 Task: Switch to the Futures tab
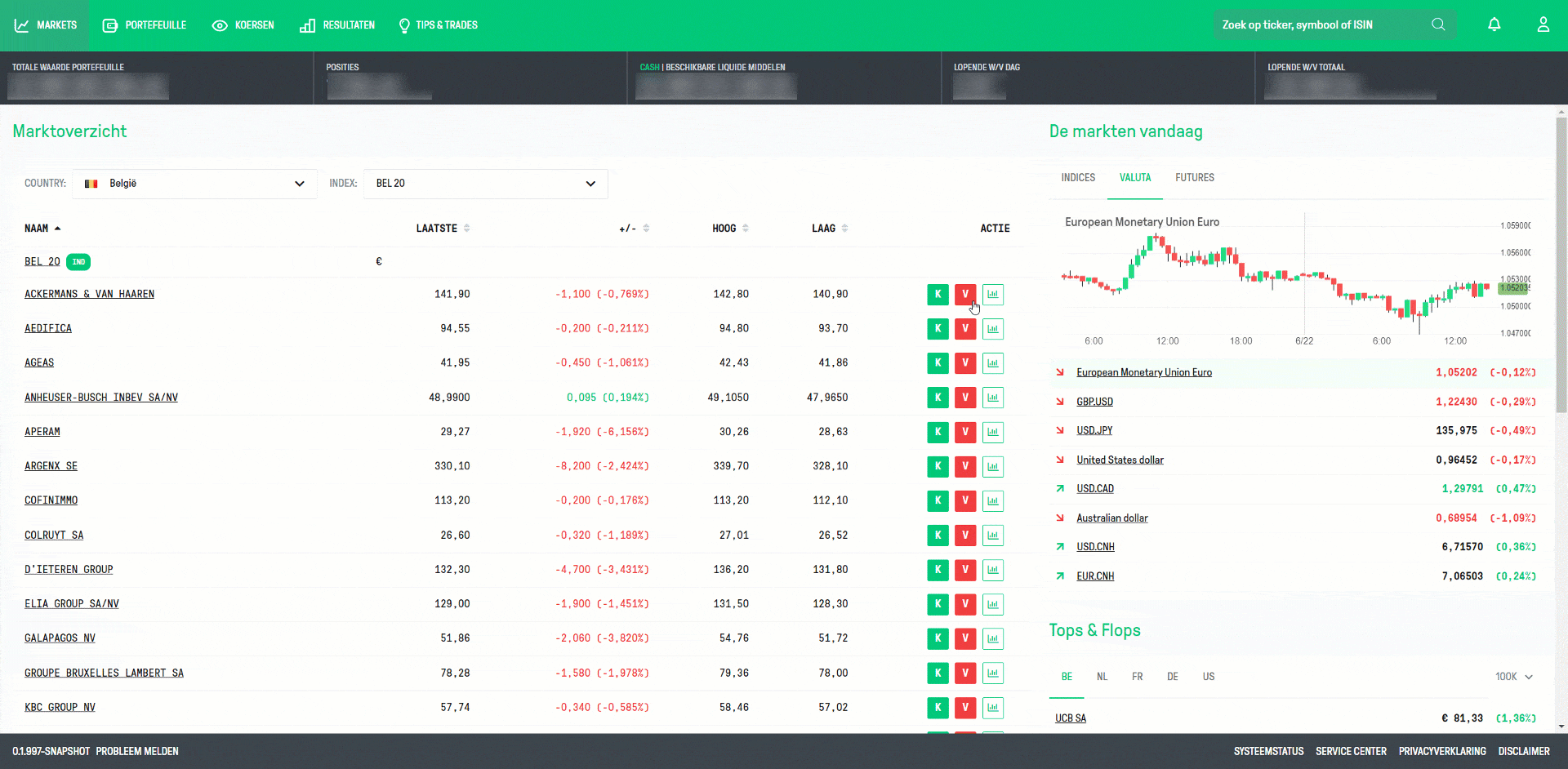1195,178
